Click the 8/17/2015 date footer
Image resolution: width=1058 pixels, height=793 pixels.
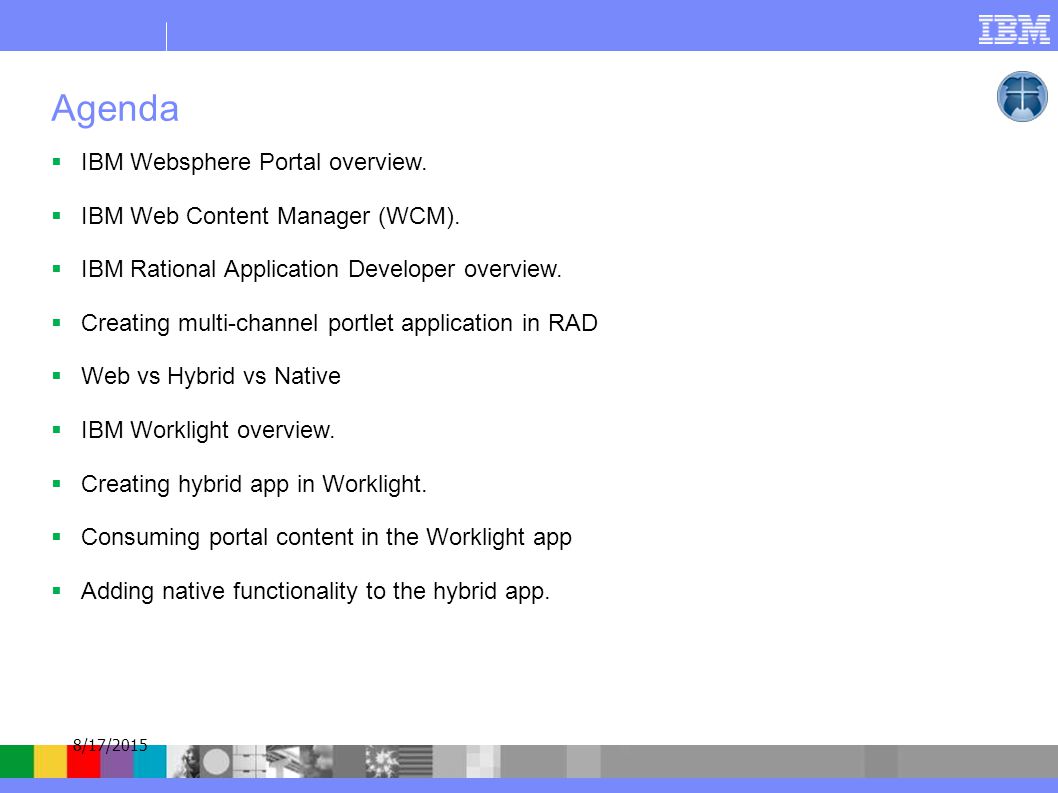[110, 745]
